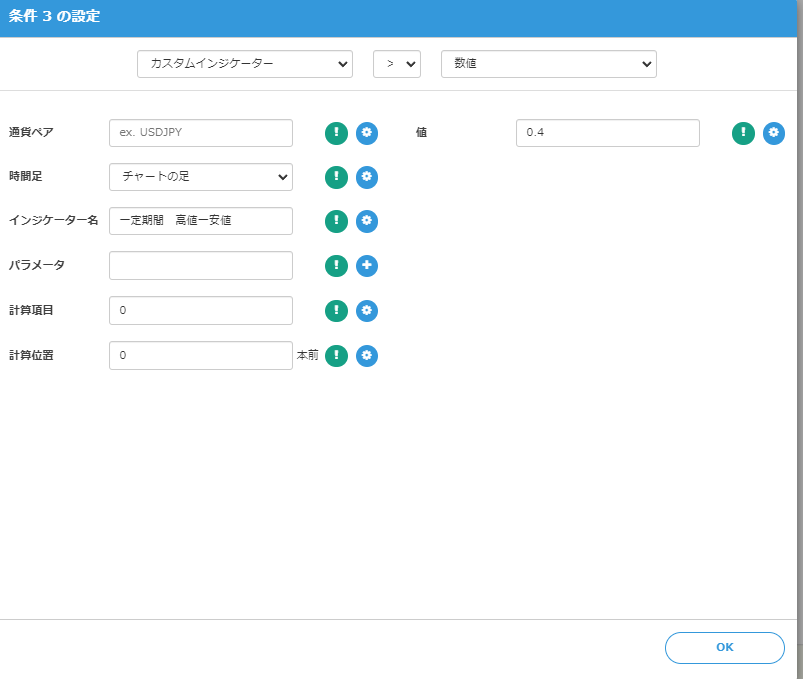Screen dimensions: 803x679
Task: Click the 通貨ペア input field
Action: 200,133
